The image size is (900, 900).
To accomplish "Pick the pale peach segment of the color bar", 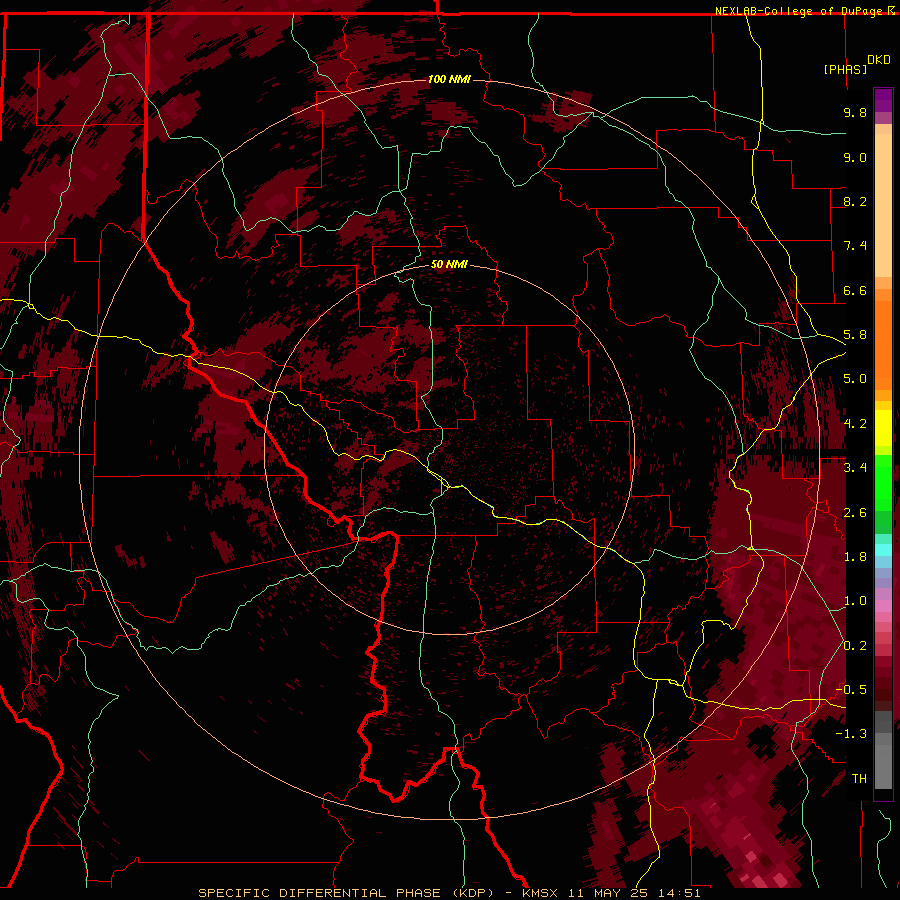I will pyautogui.click(x=883, y=205).
